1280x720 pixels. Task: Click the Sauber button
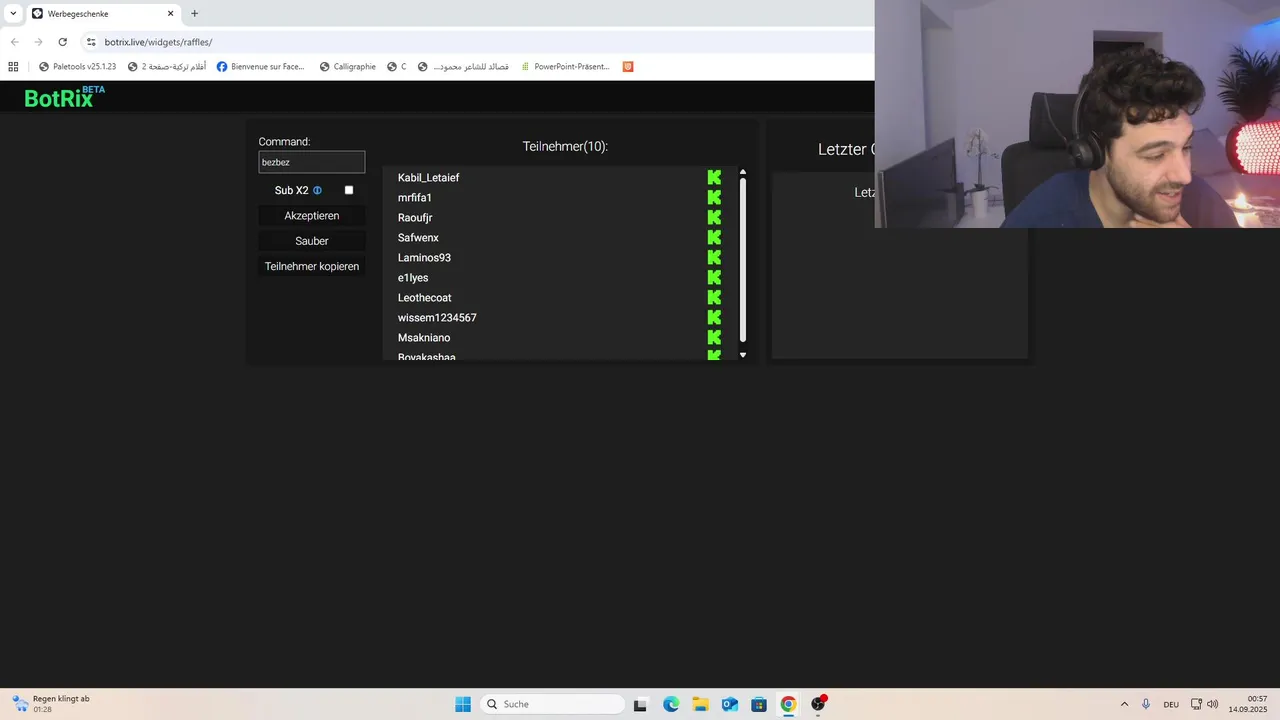pos(312,241)
